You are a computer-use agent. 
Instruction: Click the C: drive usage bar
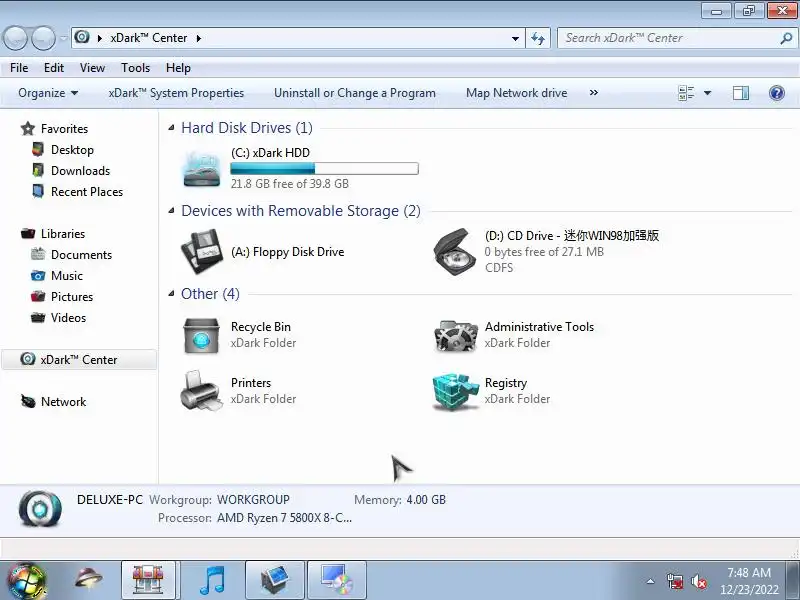pos(324,168)
